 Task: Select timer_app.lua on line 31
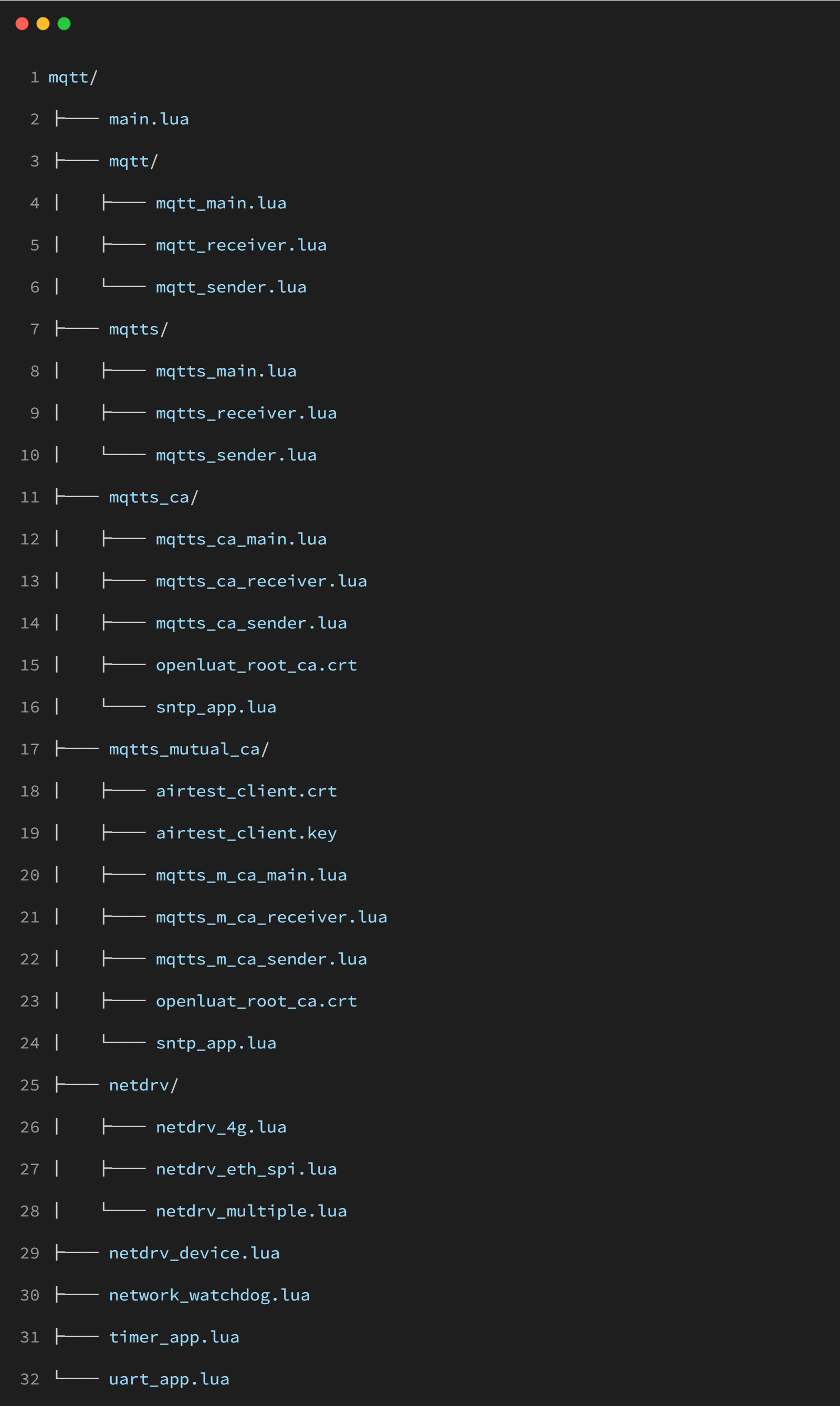pyautogui.click(x=174, y=1336)
